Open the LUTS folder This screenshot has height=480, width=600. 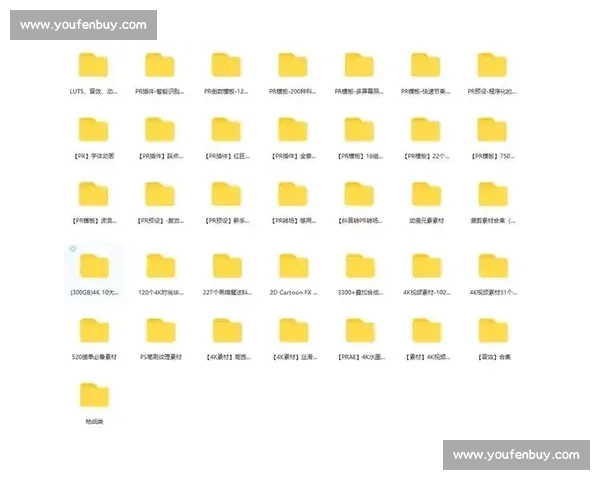click(93, 66)
